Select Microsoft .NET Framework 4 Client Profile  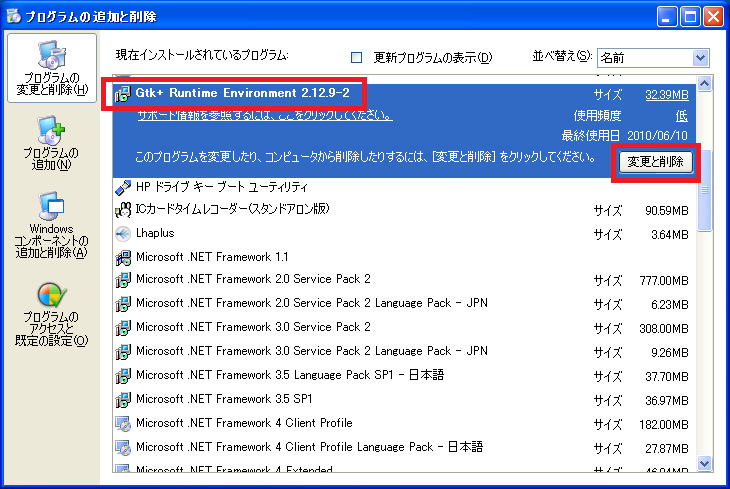coord(244,423)
